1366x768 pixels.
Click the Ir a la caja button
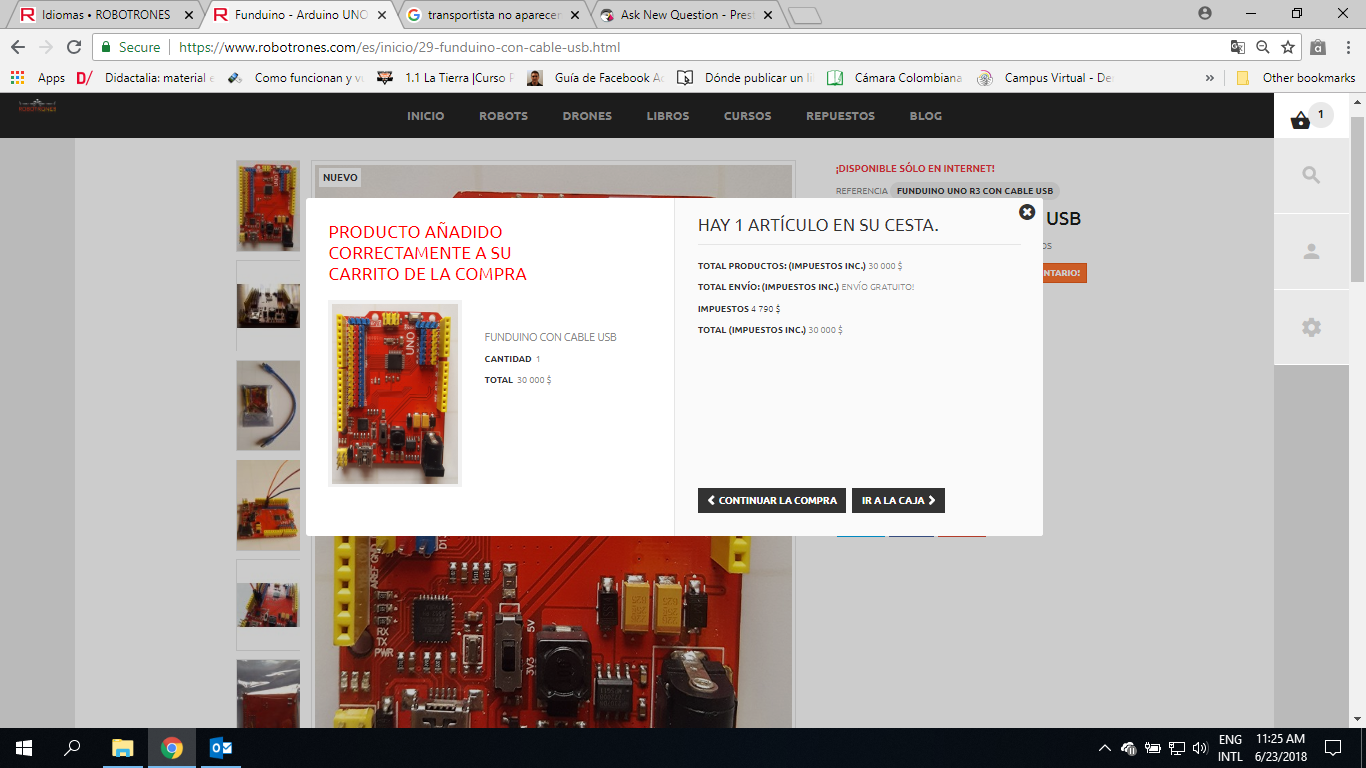point(898,500)
